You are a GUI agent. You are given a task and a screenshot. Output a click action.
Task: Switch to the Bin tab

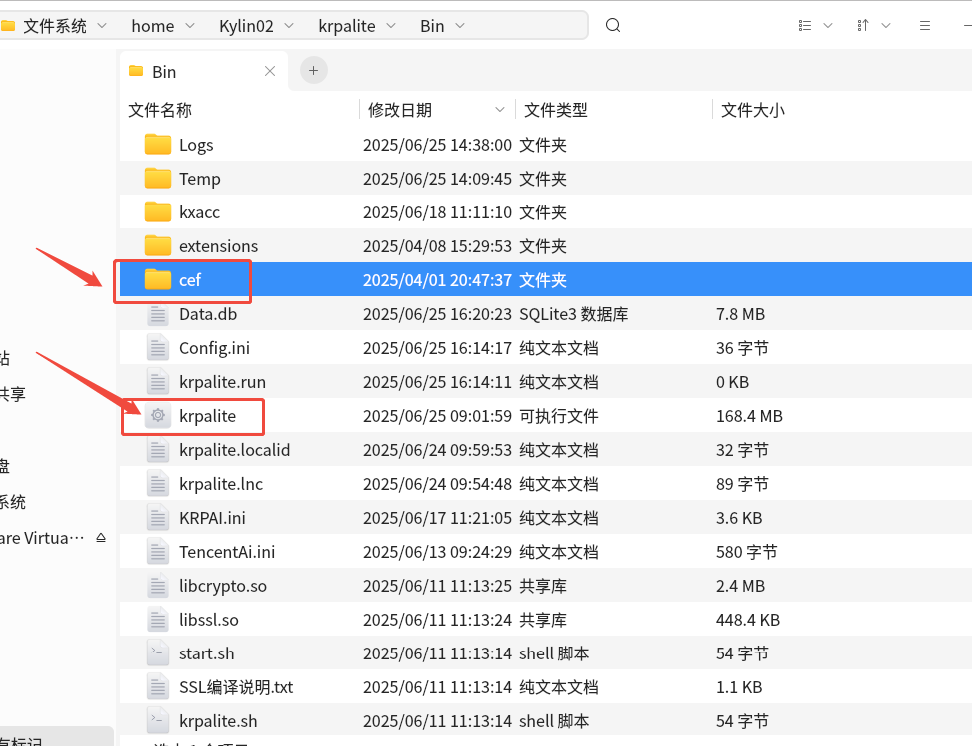pos(203,71)
